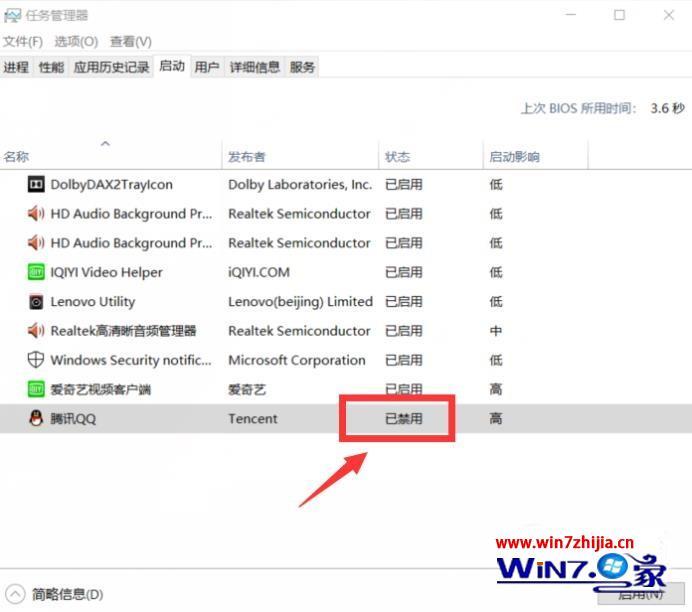This screenshot has width=692, height=612.
Task: Select the DolbyDAX2TrayIcon row name
Action: tap(112, 184)
